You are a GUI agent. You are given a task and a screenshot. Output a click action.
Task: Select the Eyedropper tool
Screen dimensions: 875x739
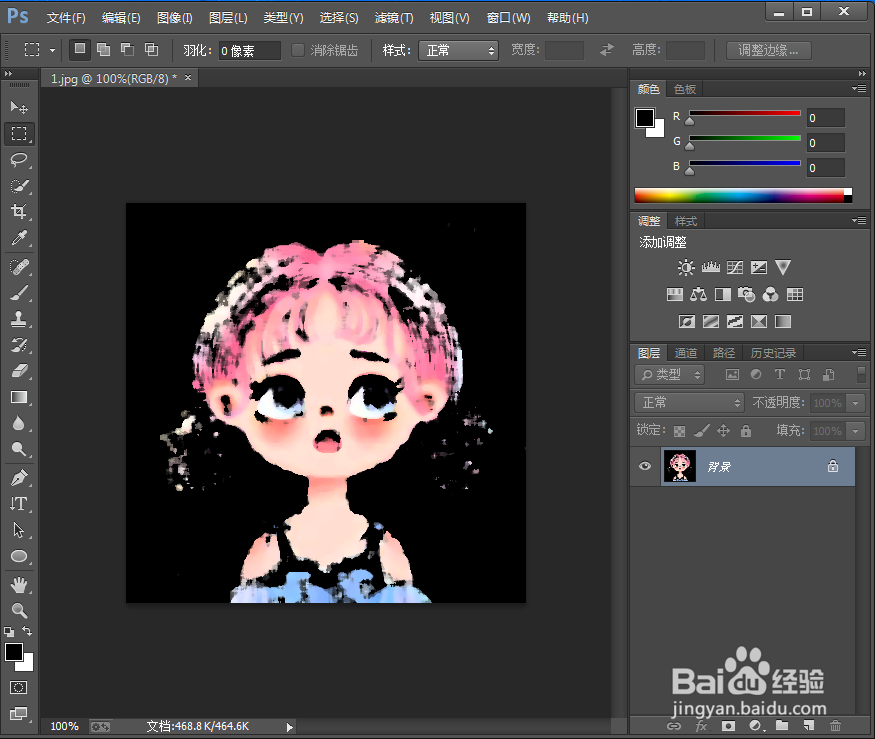point(19,238)
